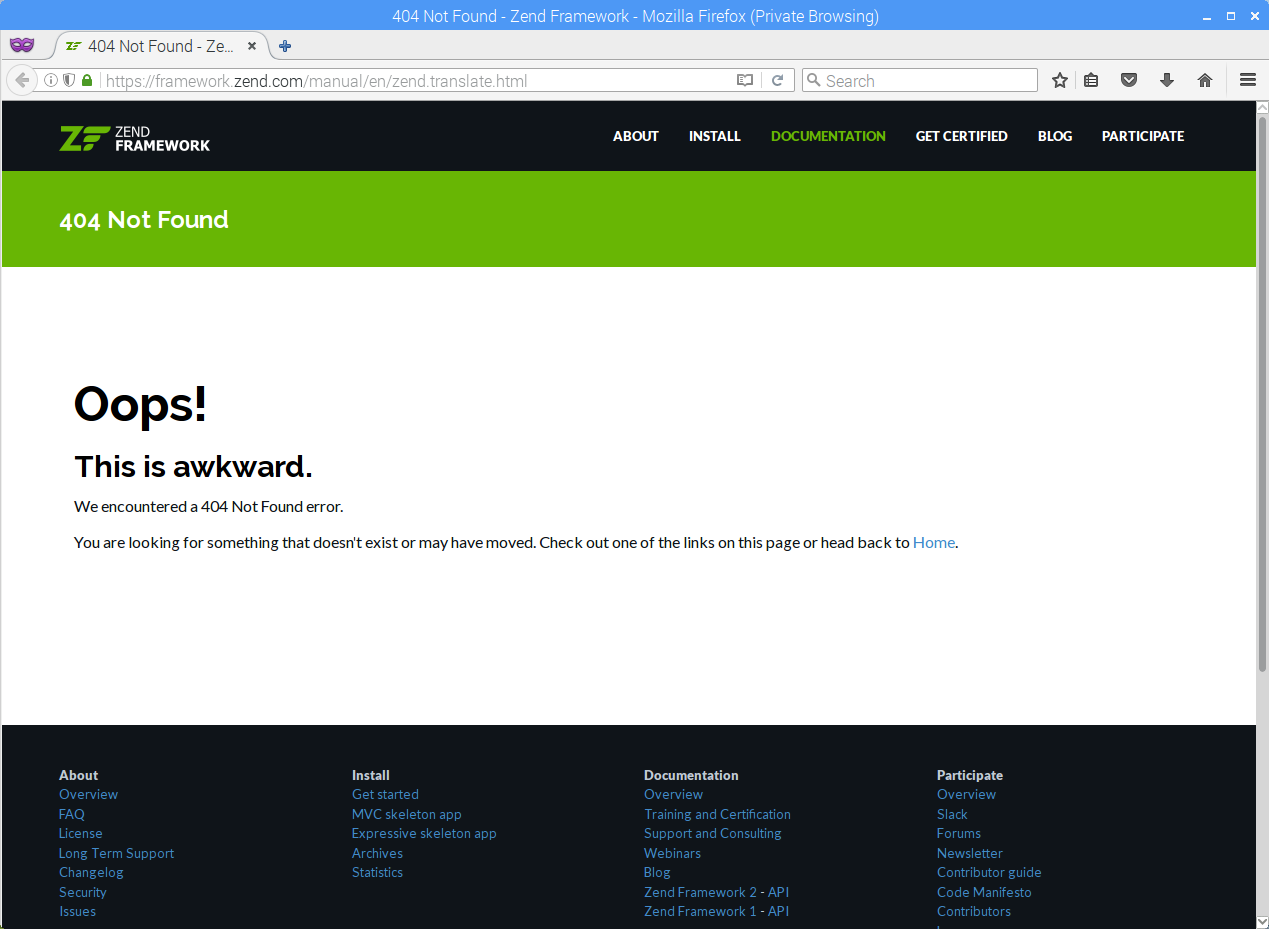Viewport: 1269px width, 929px height.
Task: Open the Overview link under About
Action: (88, 794)
